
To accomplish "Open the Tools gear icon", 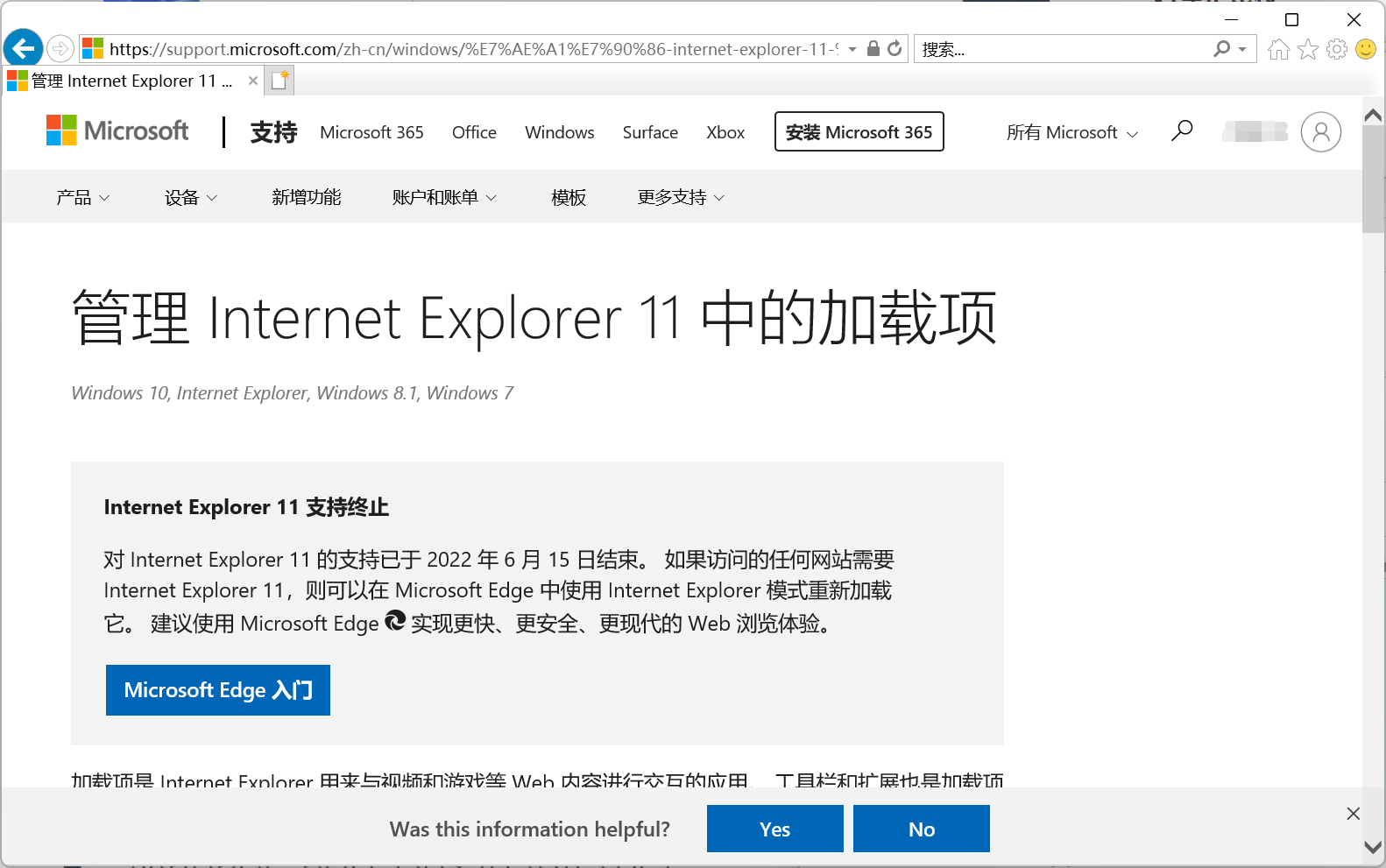I will pyautogui.click(x=1336, y=50).
